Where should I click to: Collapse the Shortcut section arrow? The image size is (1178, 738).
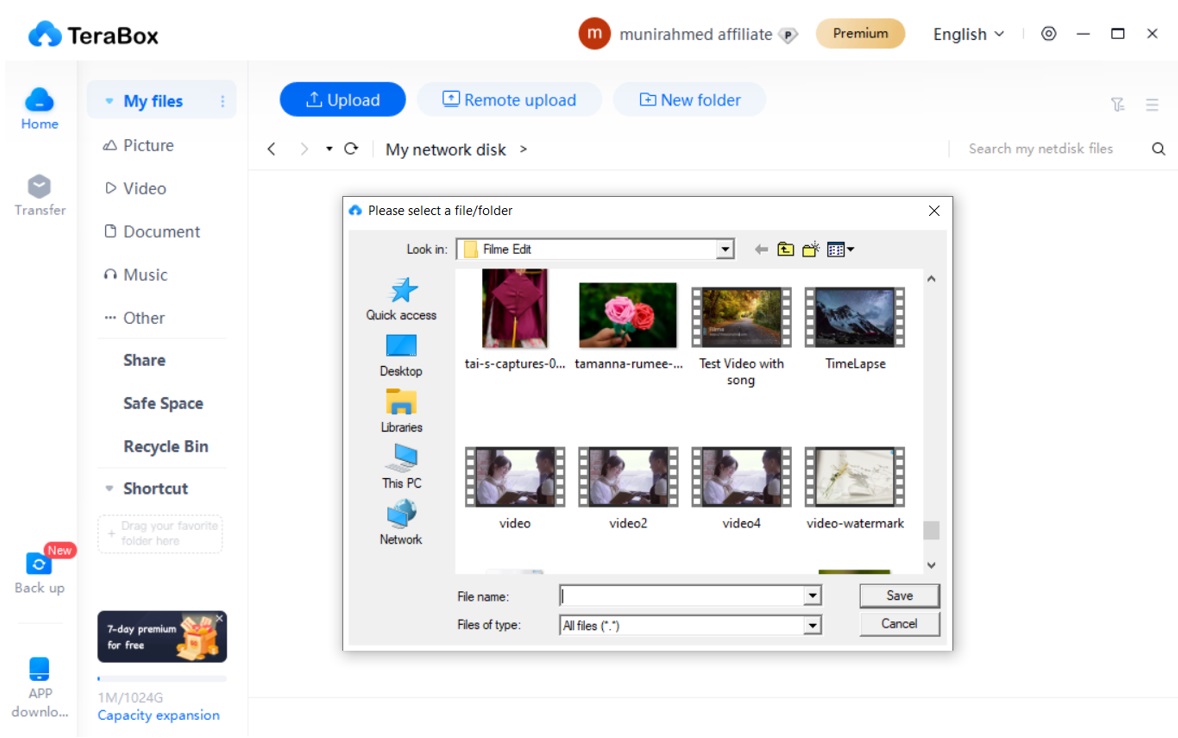coord(109,488)
